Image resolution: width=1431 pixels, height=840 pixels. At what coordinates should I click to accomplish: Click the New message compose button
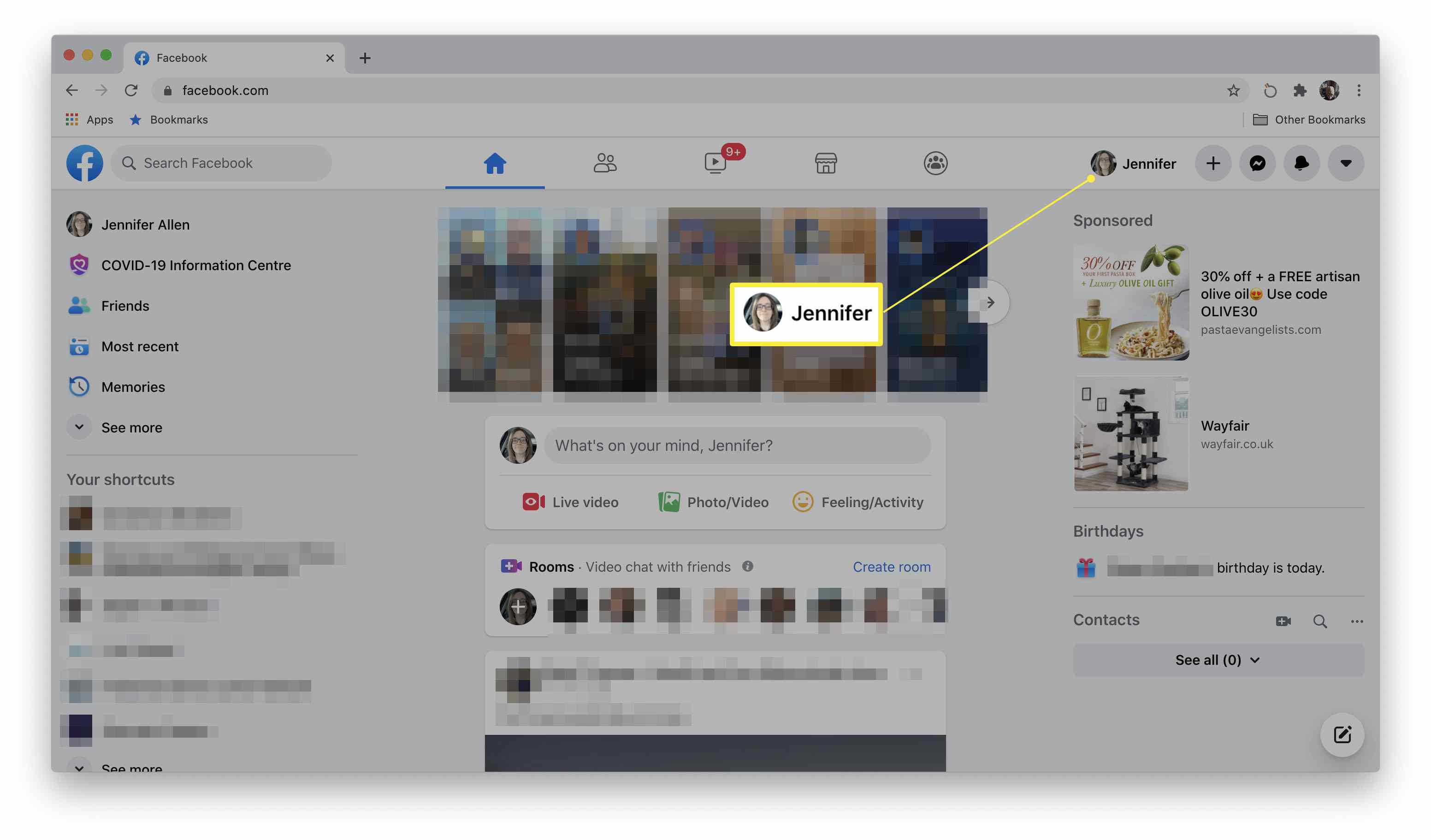pyautogui.click(x=1342, y=735)
